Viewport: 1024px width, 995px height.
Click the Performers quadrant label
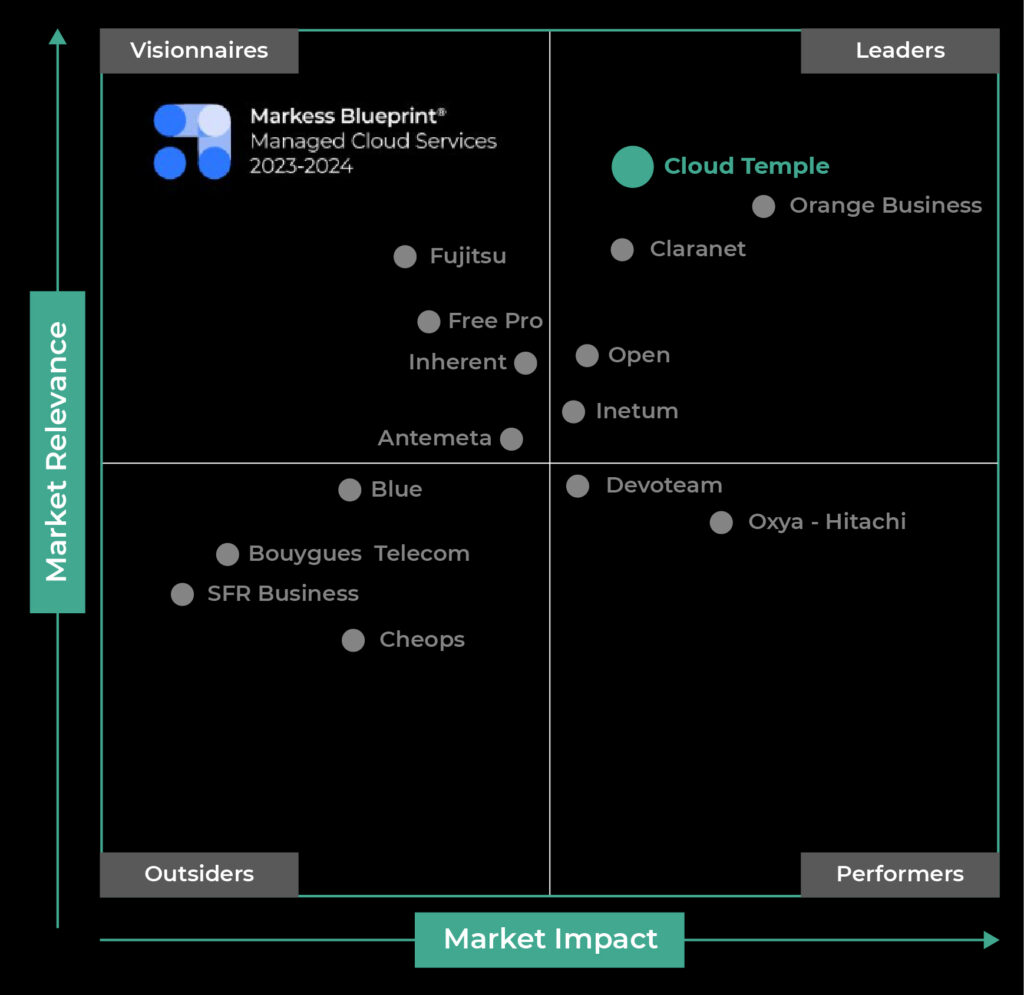click(x=900, y=874)
